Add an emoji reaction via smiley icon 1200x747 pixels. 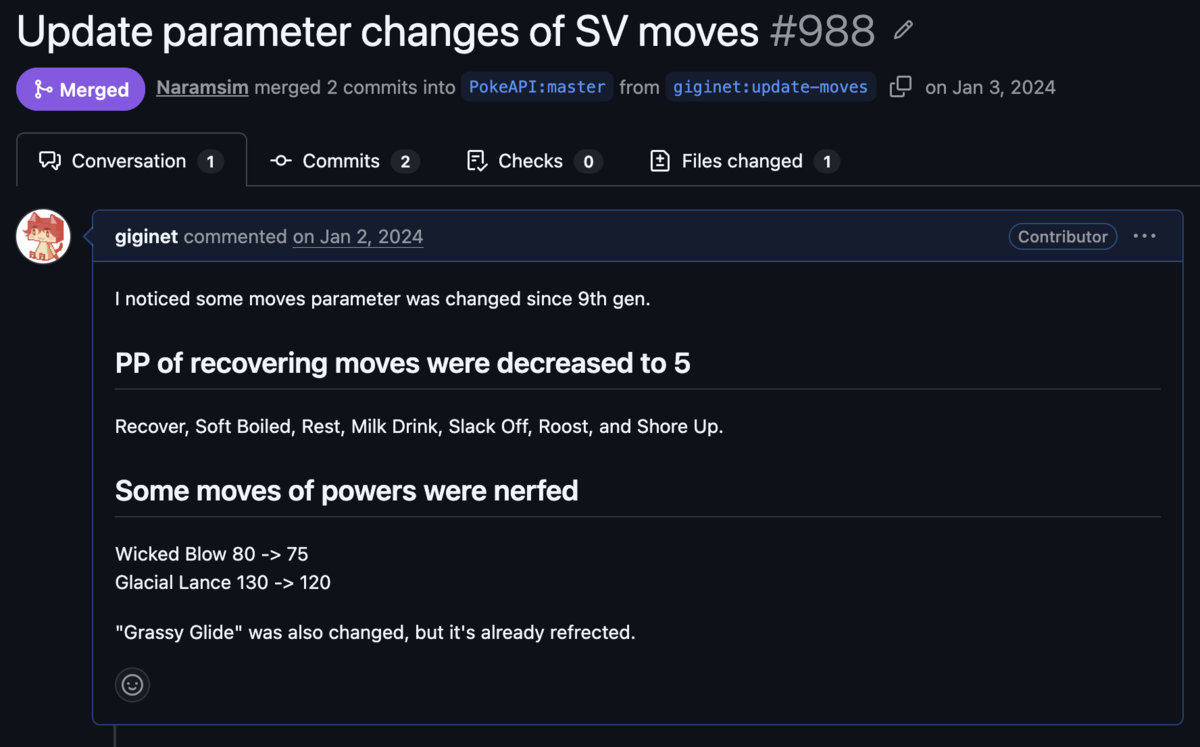point(132,685)
